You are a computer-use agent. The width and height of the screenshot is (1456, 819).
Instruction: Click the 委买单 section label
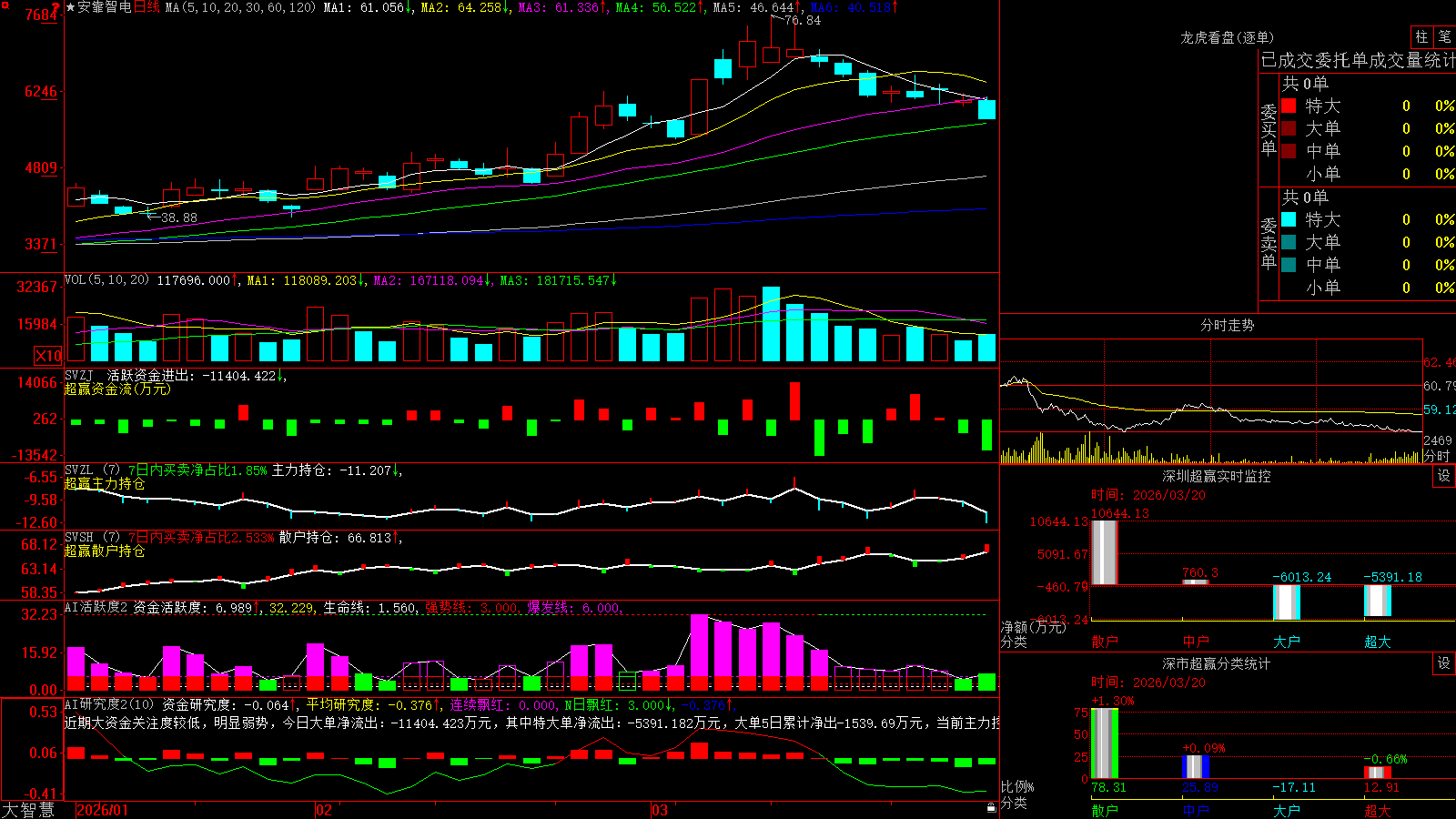(1269, 129)
